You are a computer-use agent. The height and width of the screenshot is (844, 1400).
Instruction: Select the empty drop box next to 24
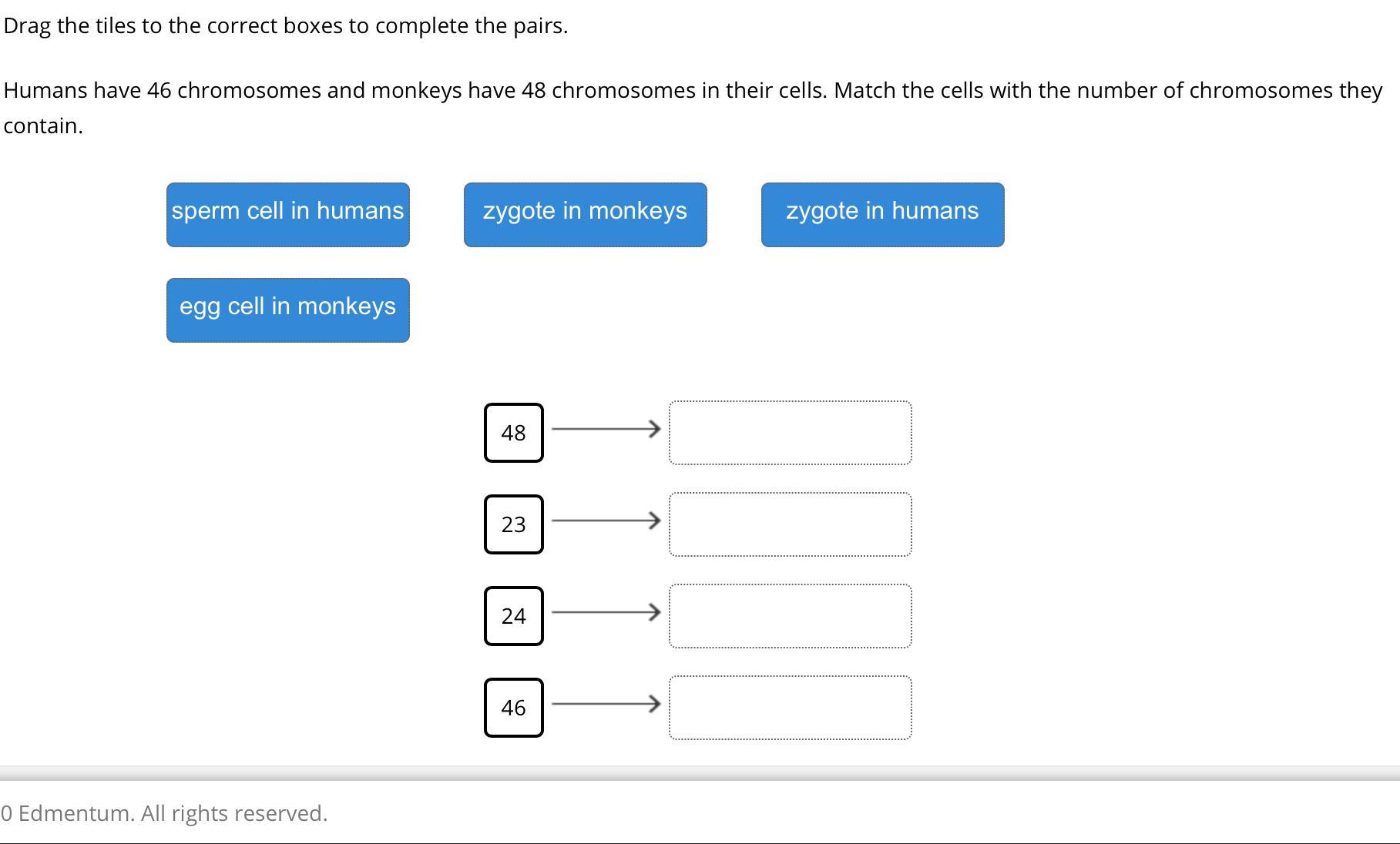point(791,616)
